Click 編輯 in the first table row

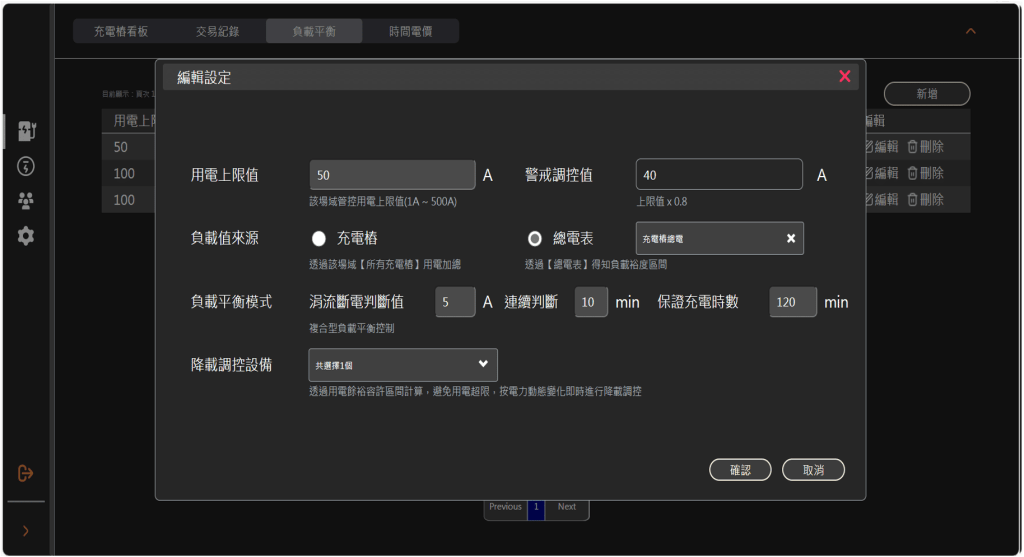click(x=882, y=147)
